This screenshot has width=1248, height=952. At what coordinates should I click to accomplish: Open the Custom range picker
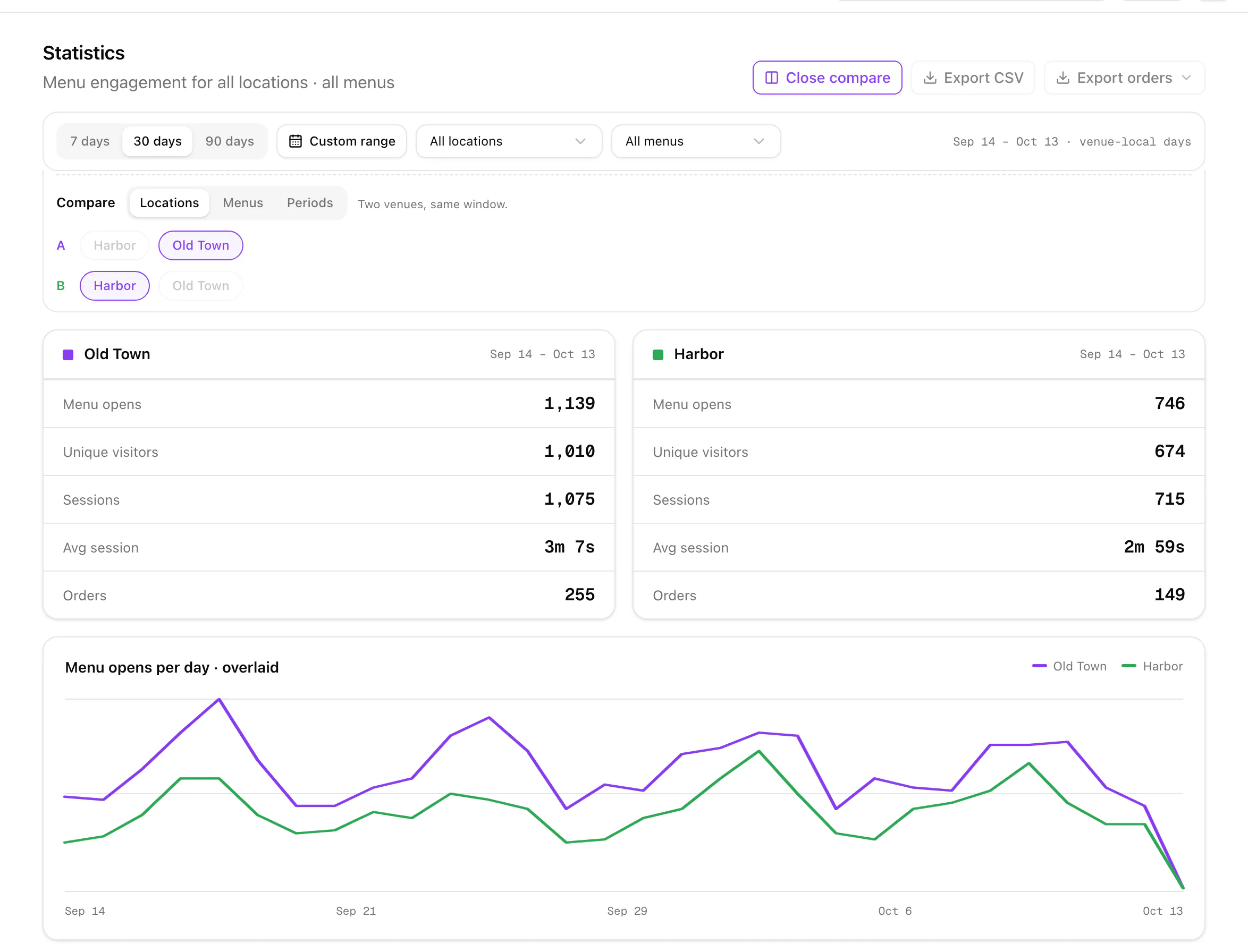click(x=341, y=141)
